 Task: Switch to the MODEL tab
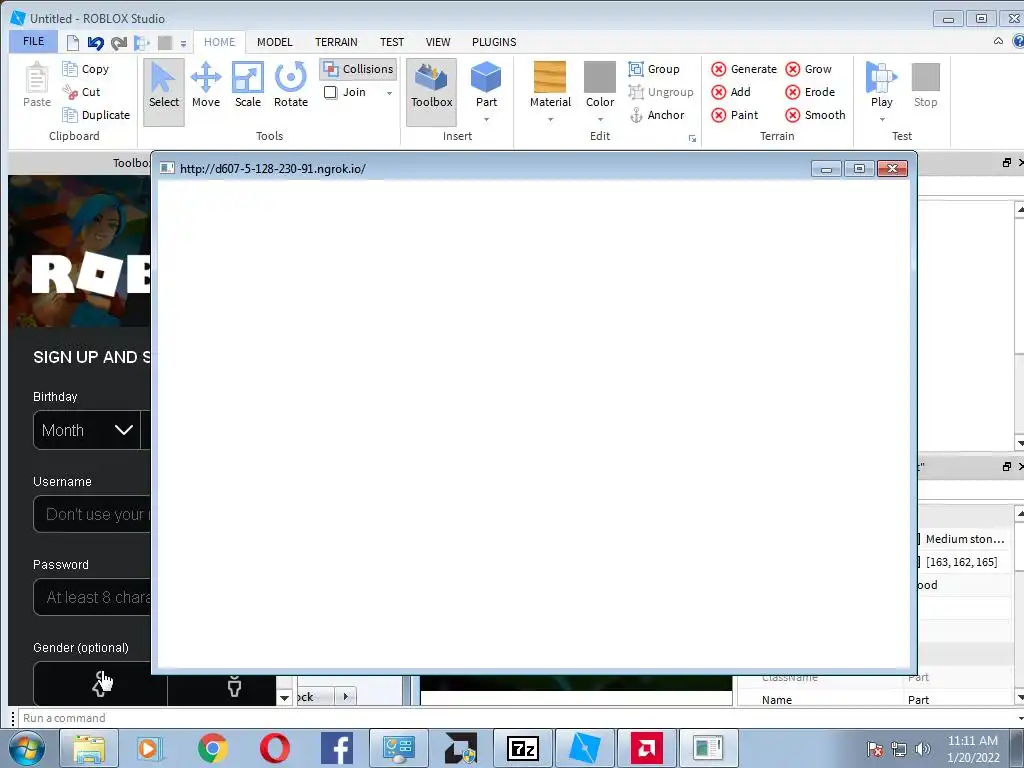click(274, 42)
